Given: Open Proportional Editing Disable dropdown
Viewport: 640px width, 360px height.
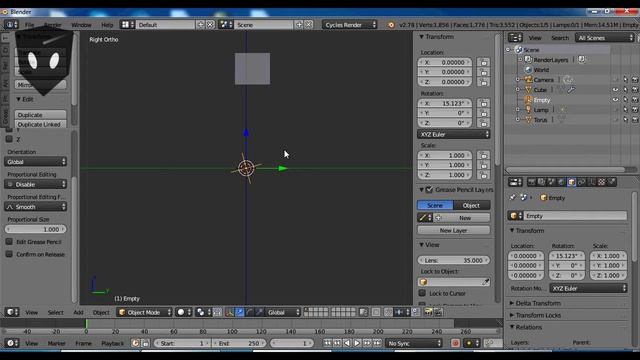Looking at the screenshot, I should point(36,184).
